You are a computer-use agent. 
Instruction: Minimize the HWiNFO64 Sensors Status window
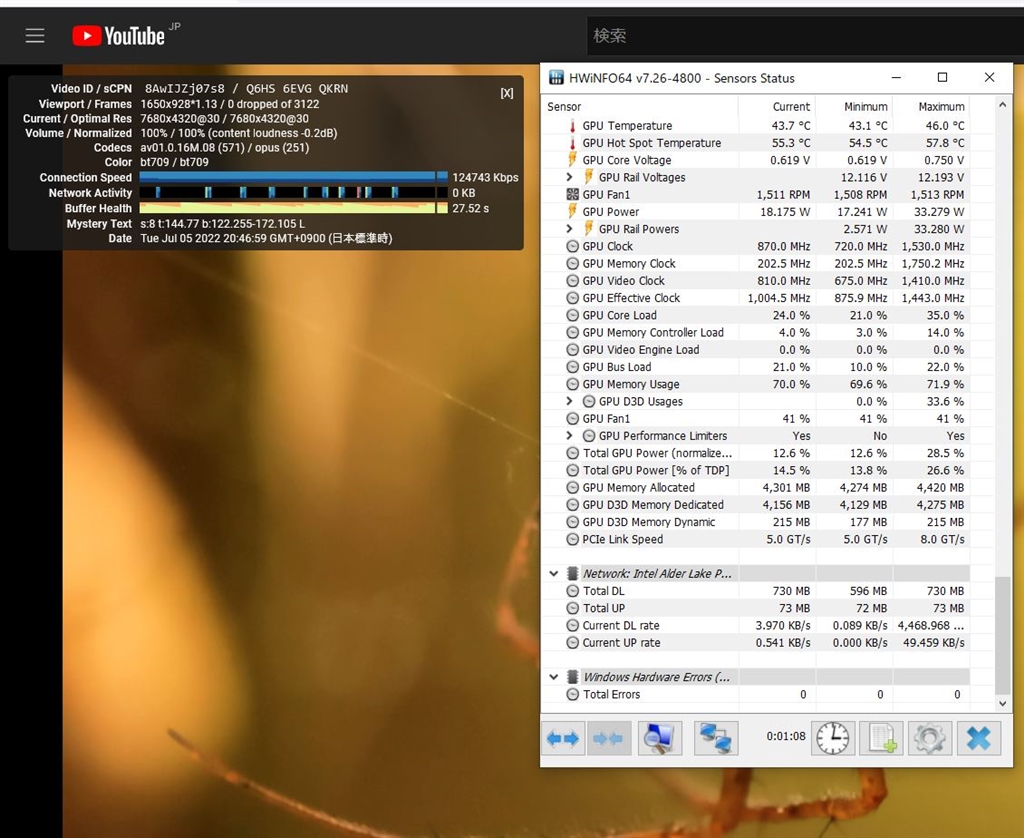(x=896, y=78)
